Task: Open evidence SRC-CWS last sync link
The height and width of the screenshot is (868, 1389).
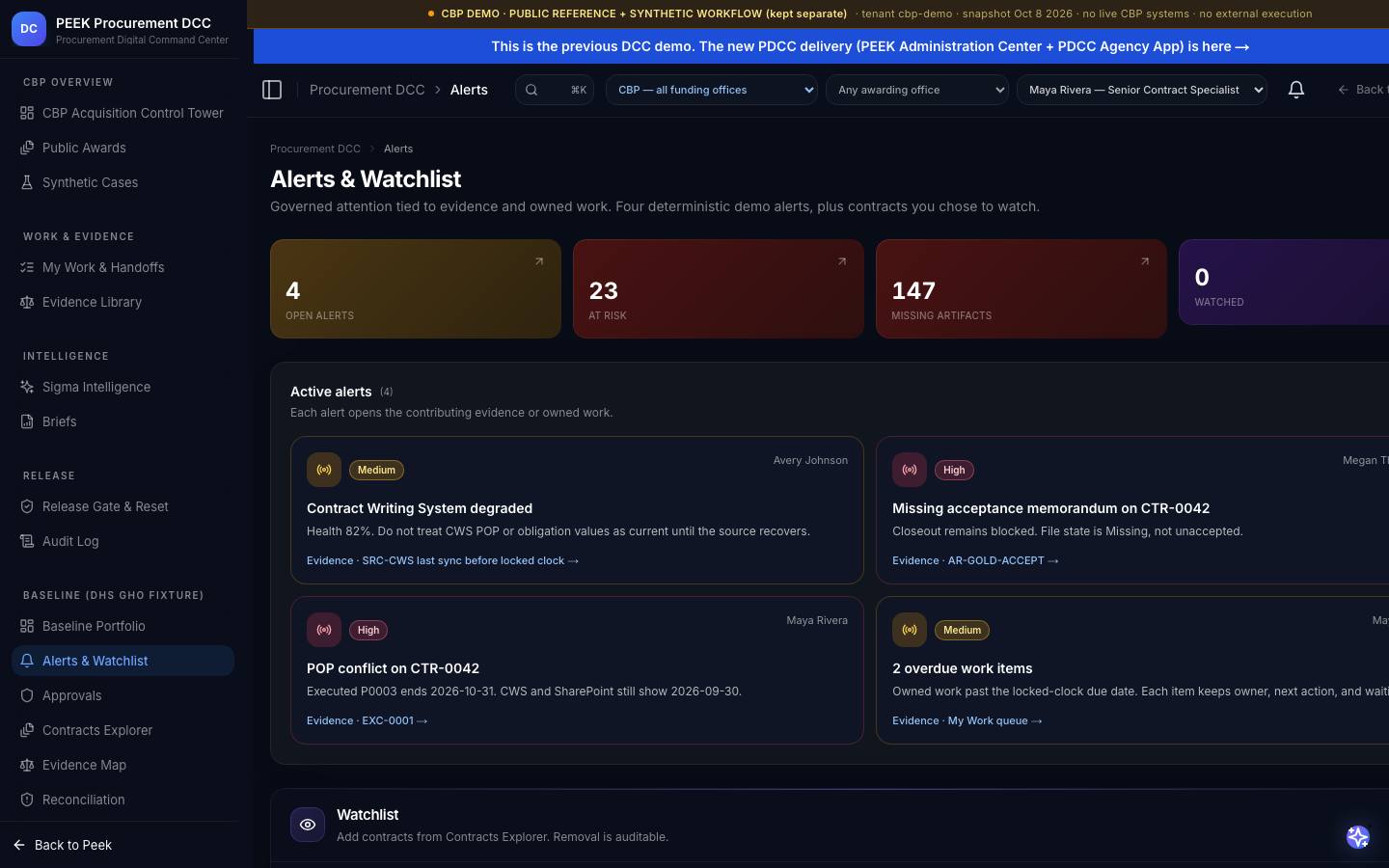Action: [x=443, y=560]
